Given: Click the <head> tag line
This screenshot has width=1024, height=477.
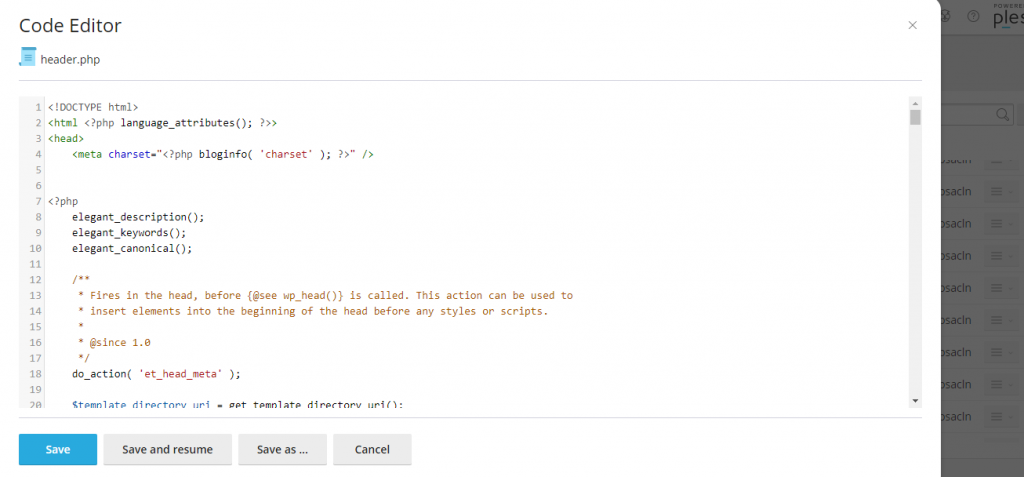Looking at the screenshot, I should tap(65, 138).
